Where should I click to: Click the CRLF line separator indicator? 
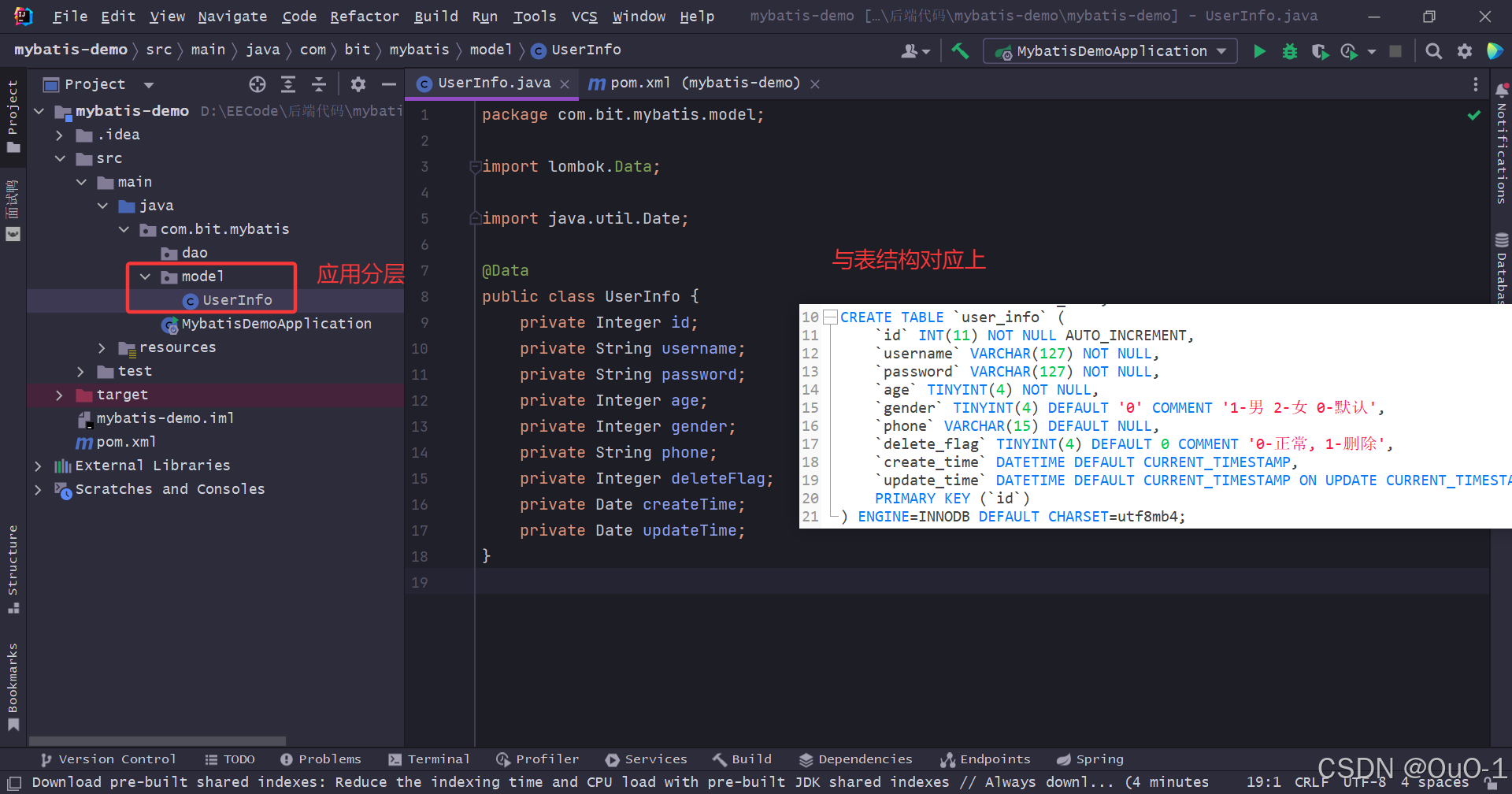click(1311, 782)
